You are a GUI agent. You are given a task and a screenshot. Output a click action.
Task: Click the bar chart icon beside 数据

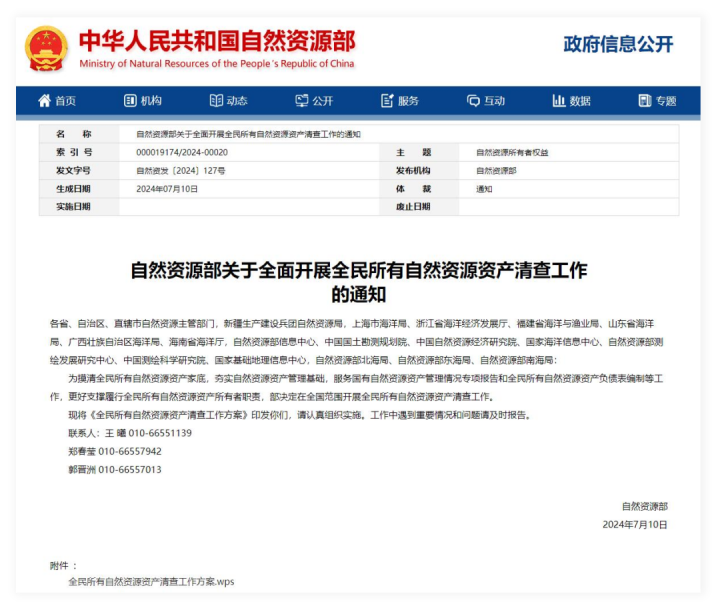pyautogui.click(x=559, y=101)
